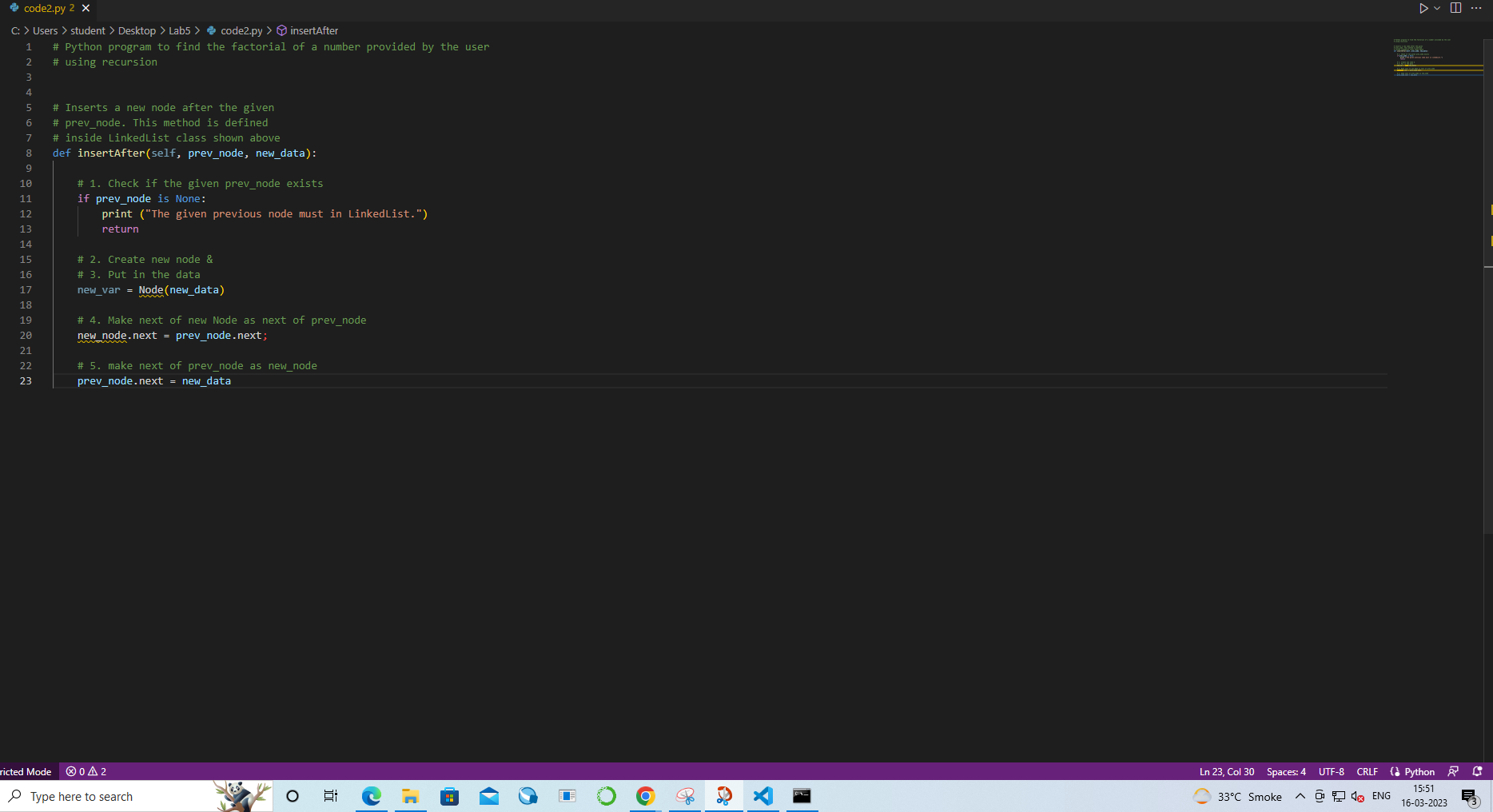Close the code2.py tab
The image size is (1493, 812).
[x=86, y=8]
